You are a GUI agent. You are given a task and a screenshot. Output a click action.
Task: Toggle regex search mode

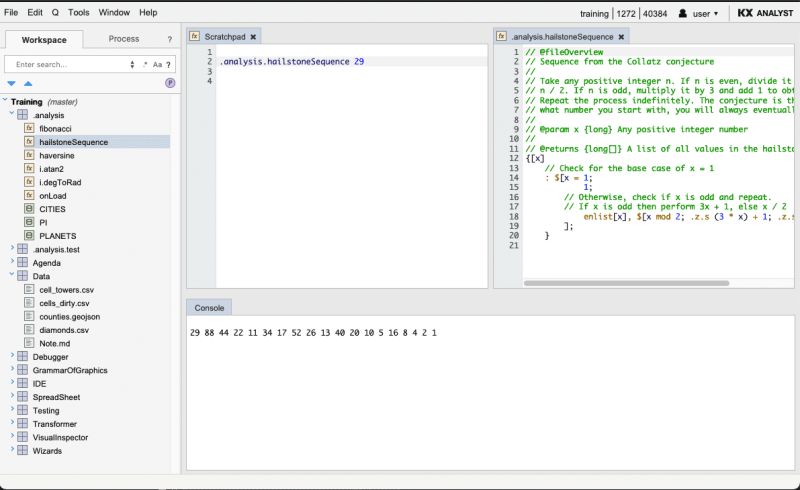pyautogui.click(x=145, y=65)
